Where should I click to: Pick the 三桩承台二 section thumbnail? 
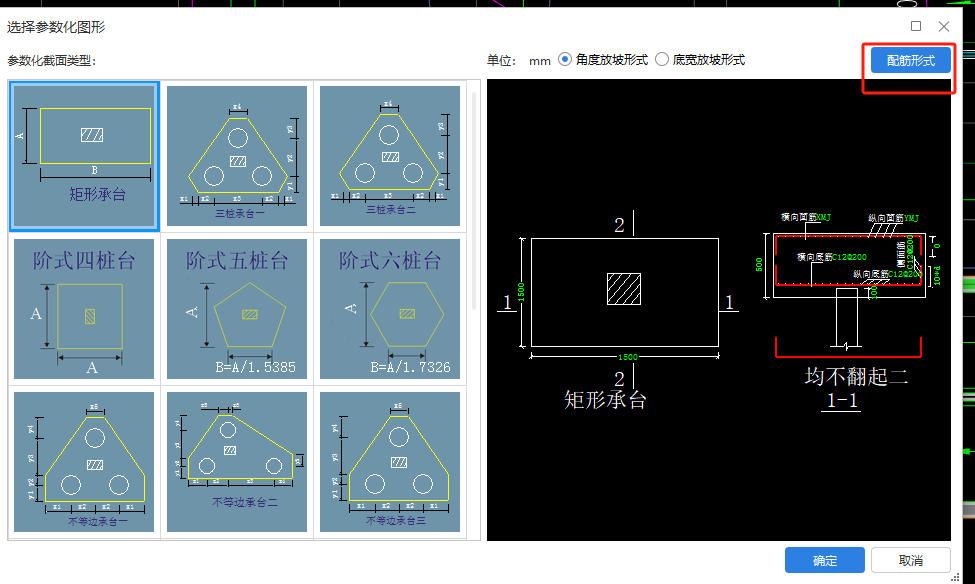[390, 156]
